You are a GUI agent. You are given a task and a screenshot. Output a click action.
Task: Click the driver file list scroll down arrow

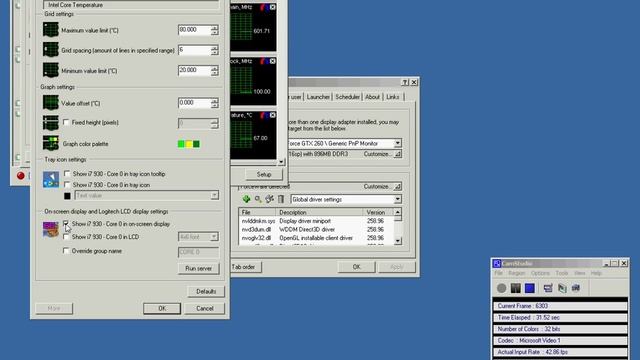398,241
